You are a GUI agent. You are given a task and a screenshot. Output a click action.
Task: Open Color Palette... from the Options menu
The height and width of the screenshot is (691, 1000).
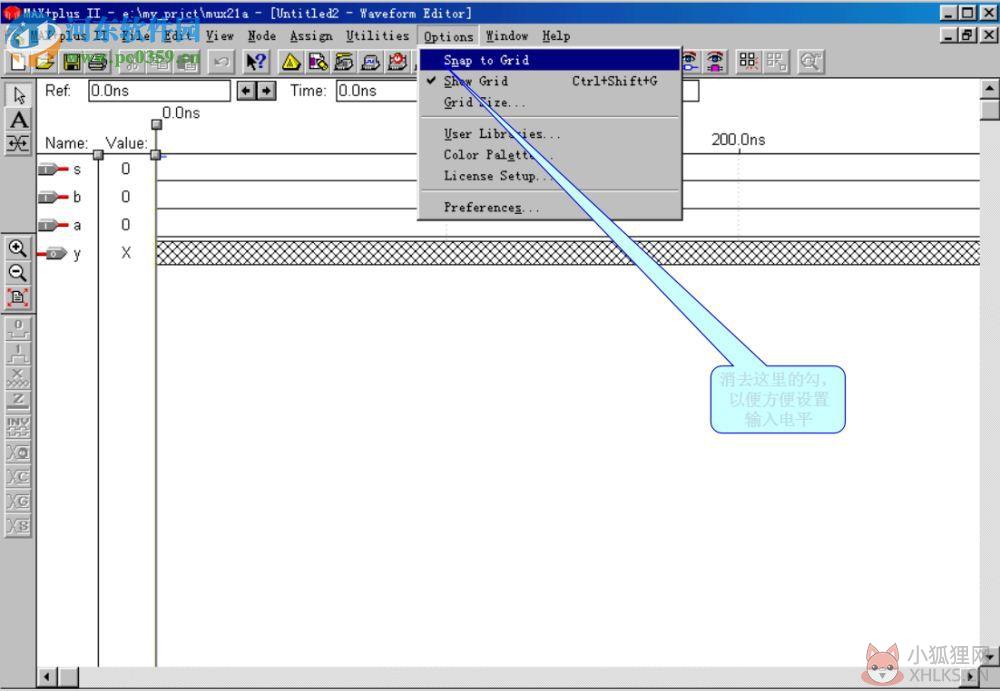pyautogui.click(x=550, y=155)
